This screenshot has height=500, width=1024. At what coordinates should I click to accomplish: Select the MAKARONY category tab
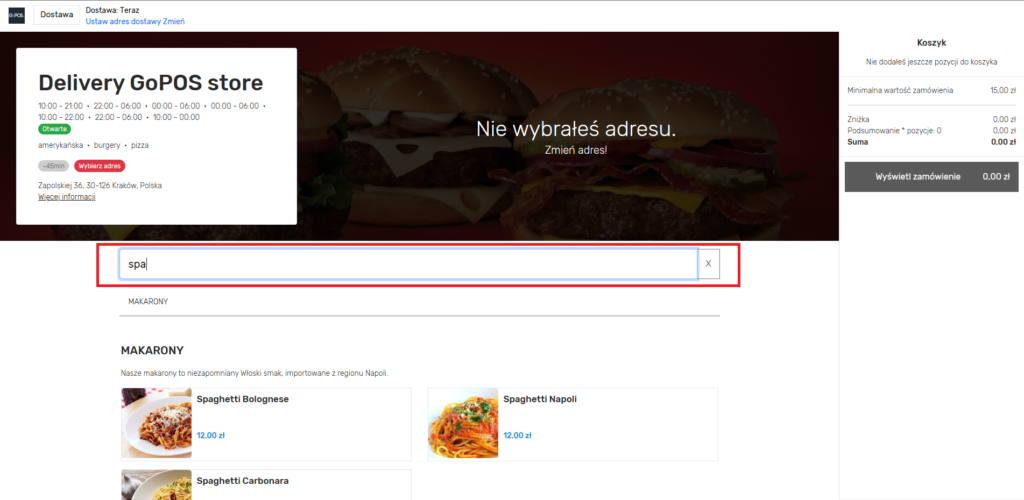pos(148,302)
